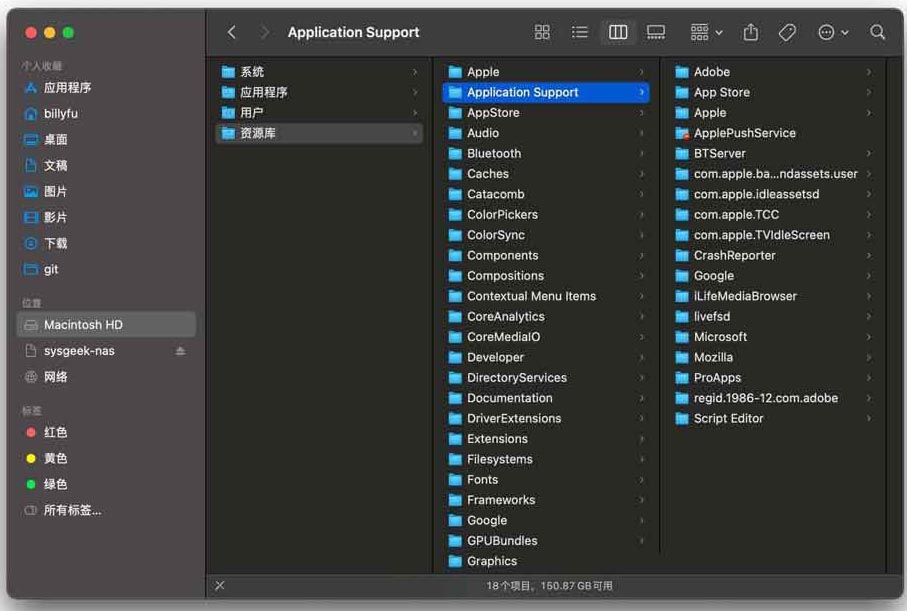Select gallery view in toolbar
Viewport: 910px width, 612px height.
[656, 32]
